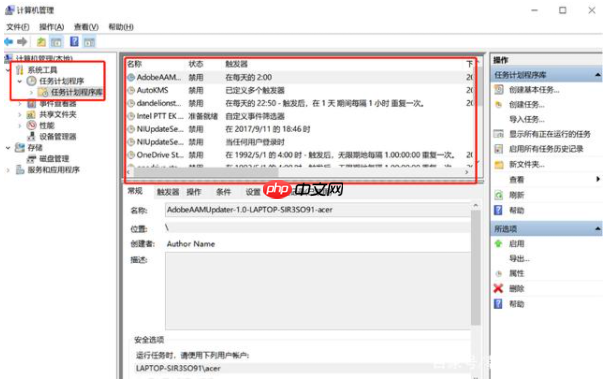Select the OneDrive St... task row
The width and height of the screenshot is (606, 379).
coord(301,155)
